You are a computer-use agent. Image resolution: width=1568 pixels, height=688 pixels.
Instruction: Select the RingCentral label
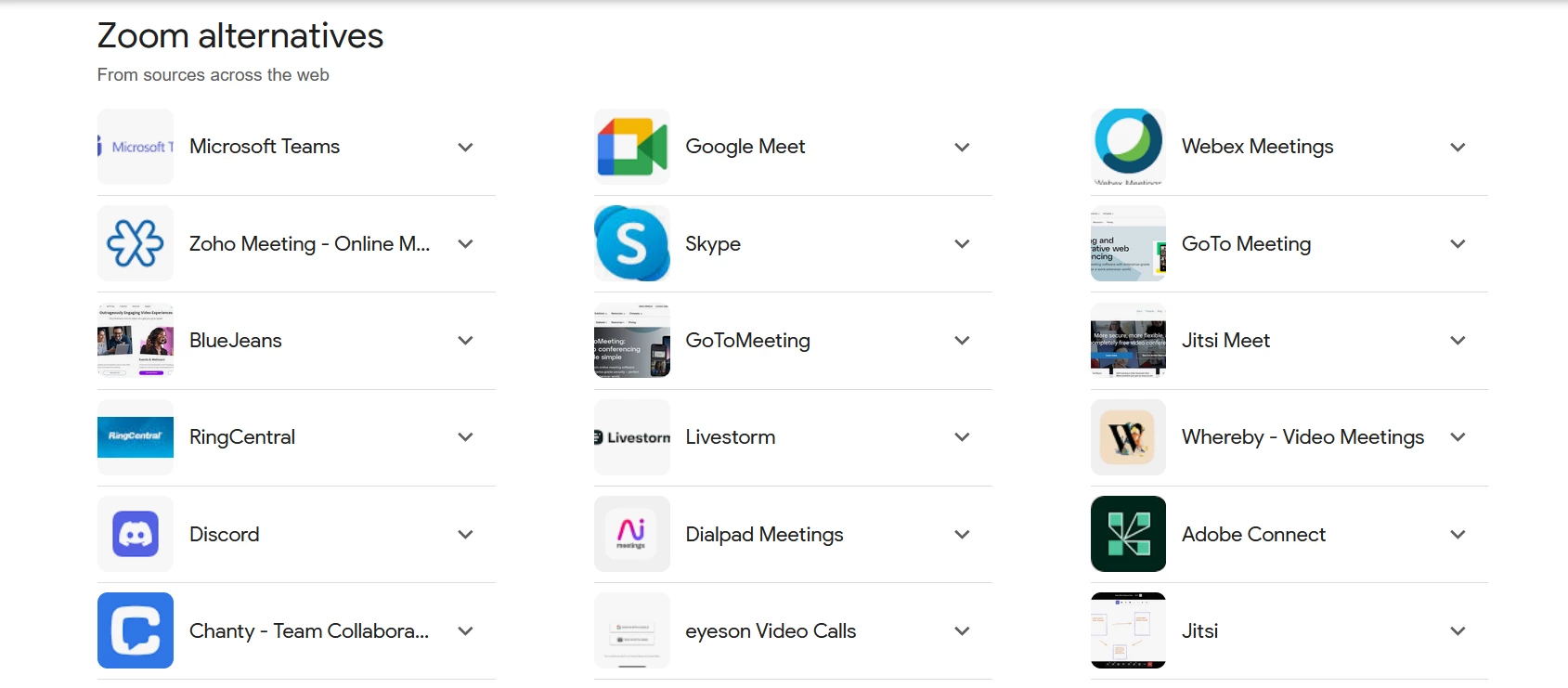coord(242,437)
